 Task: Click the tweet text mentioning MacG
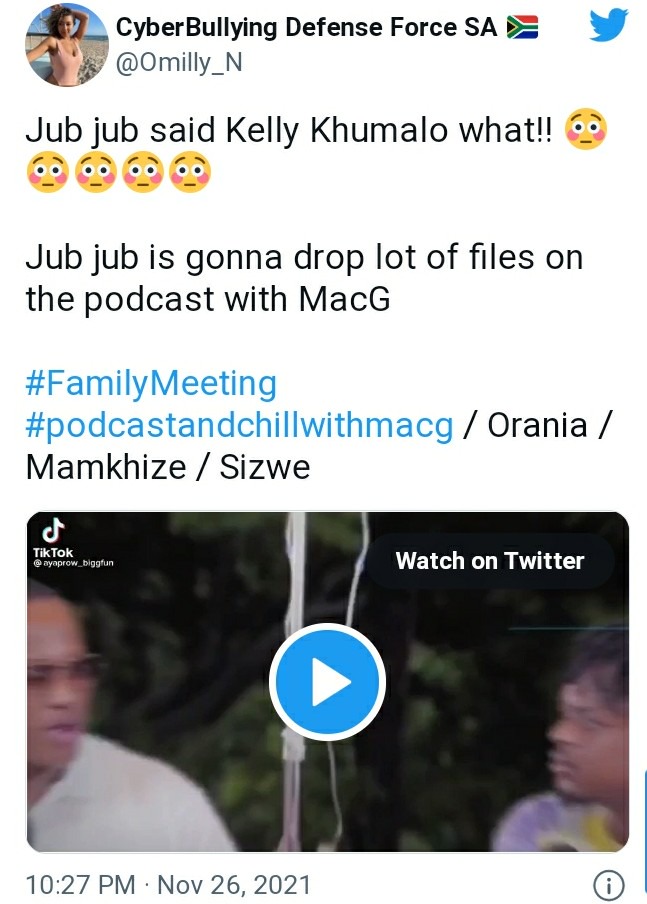(304, 278)
